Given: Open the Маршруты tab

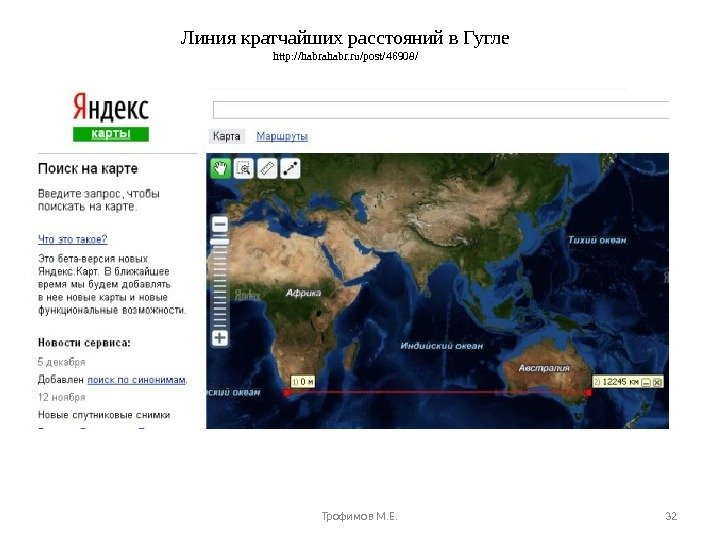Looking at the screenshot, I should [x=282, y=136].
